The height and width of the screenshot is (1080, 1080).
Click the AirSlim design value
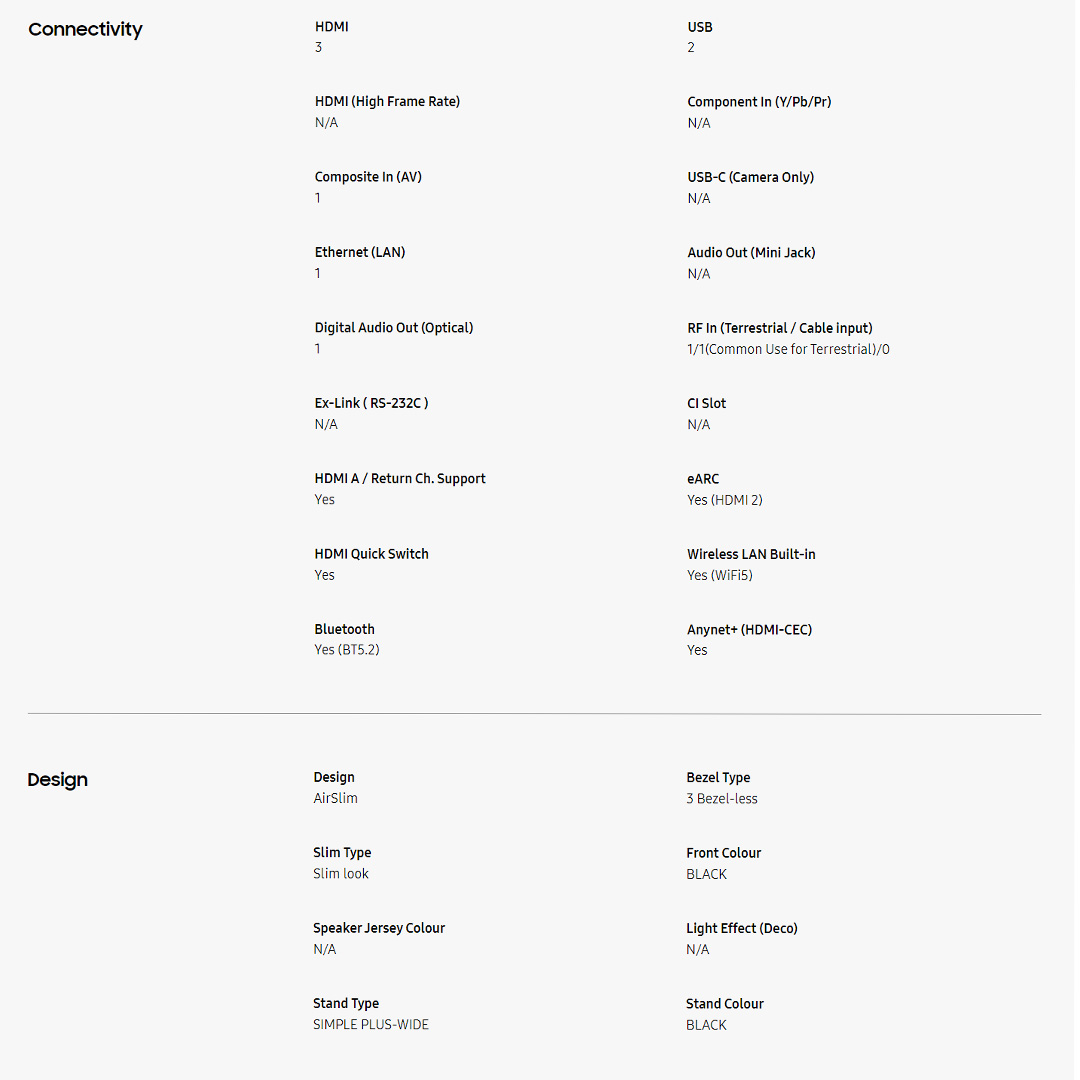tap(335, 799)
